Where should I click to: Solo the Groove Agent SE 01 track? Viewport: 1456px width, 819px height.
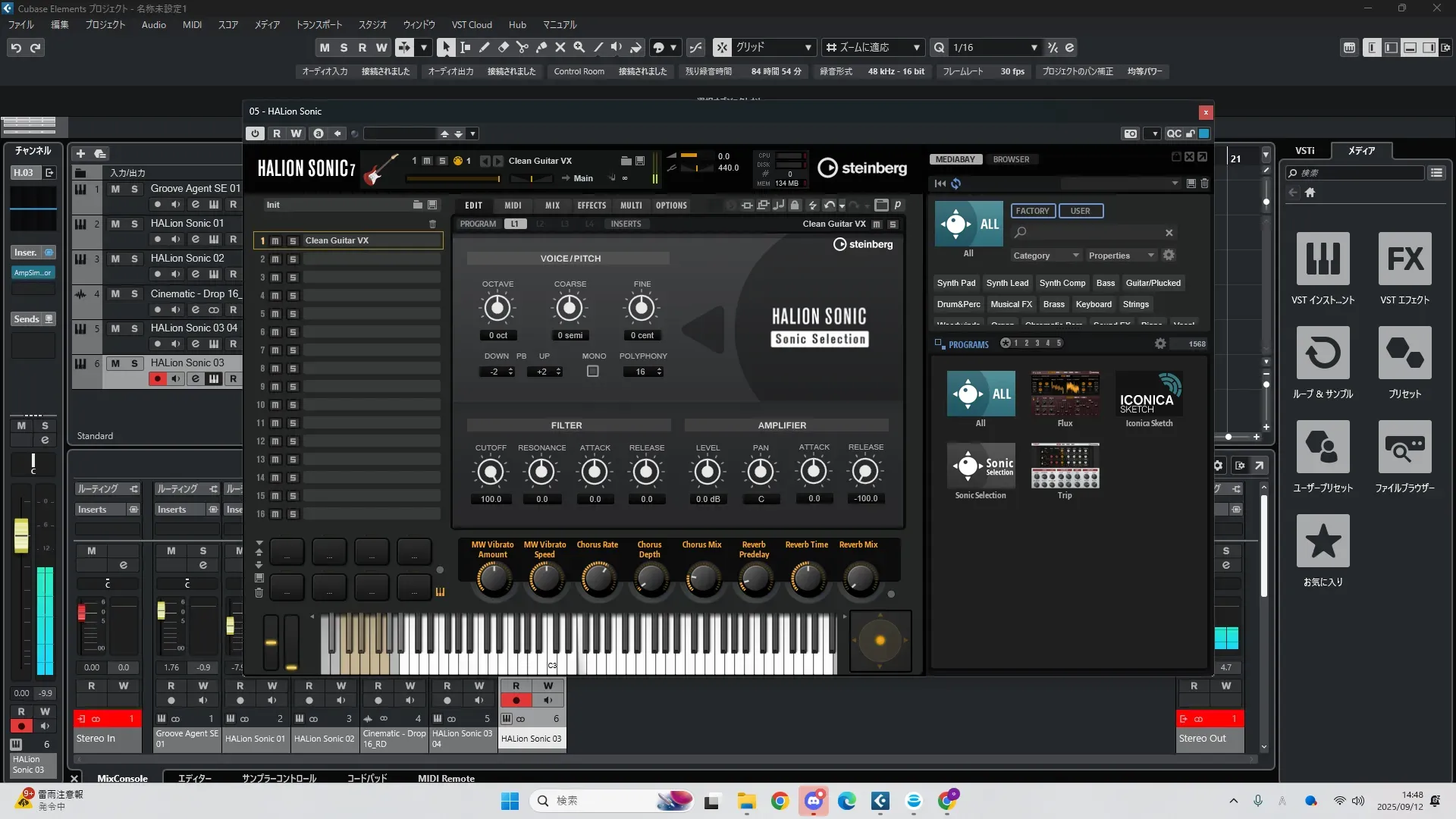pos(134,189)
